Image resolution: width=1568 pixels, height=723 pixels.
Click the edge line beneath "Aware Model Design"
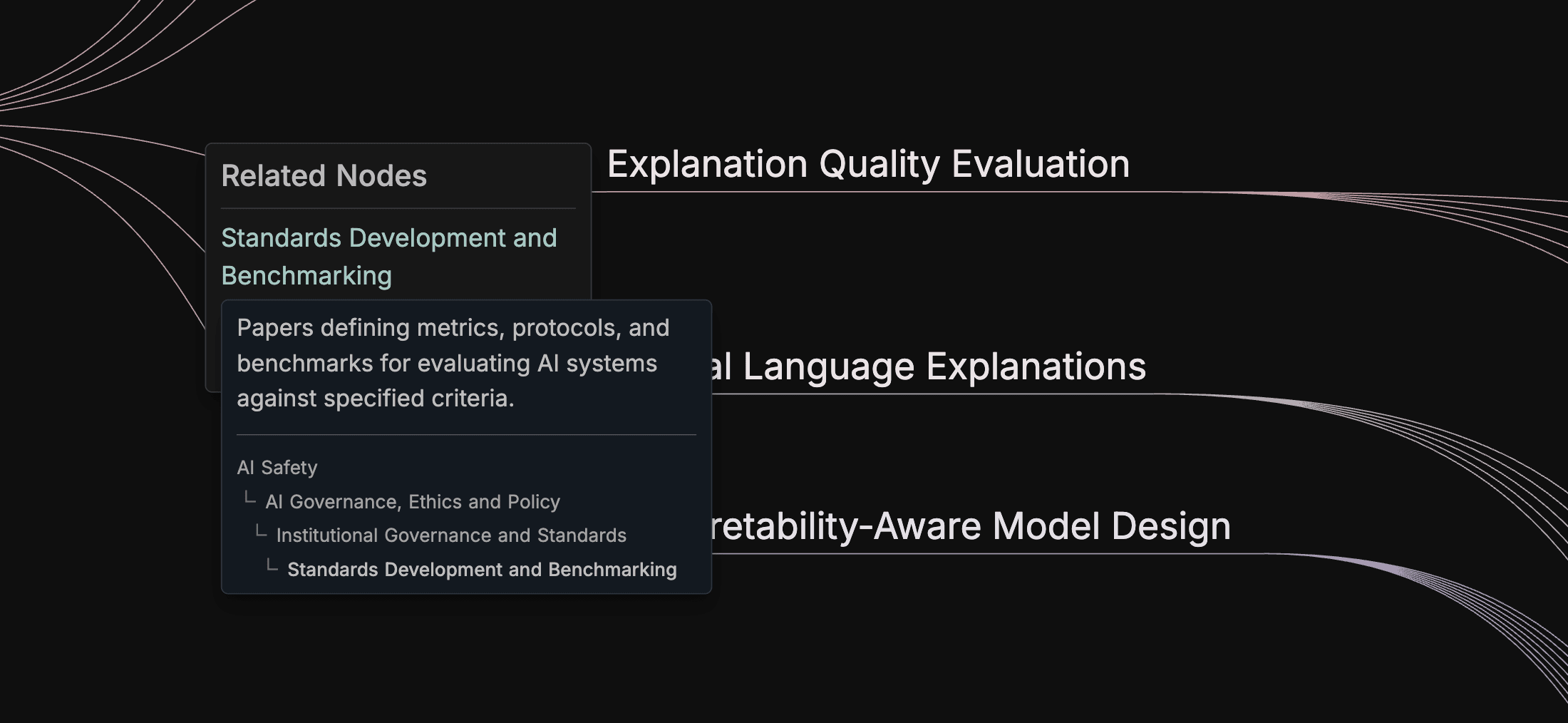(998, 553)
